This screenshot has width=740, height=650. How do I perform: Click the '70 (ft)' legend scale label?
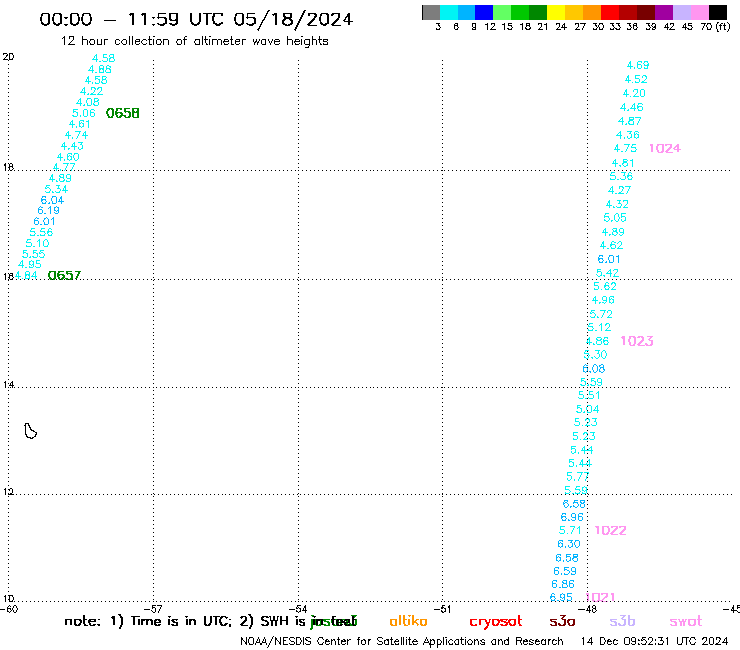(x=715, y=27)
